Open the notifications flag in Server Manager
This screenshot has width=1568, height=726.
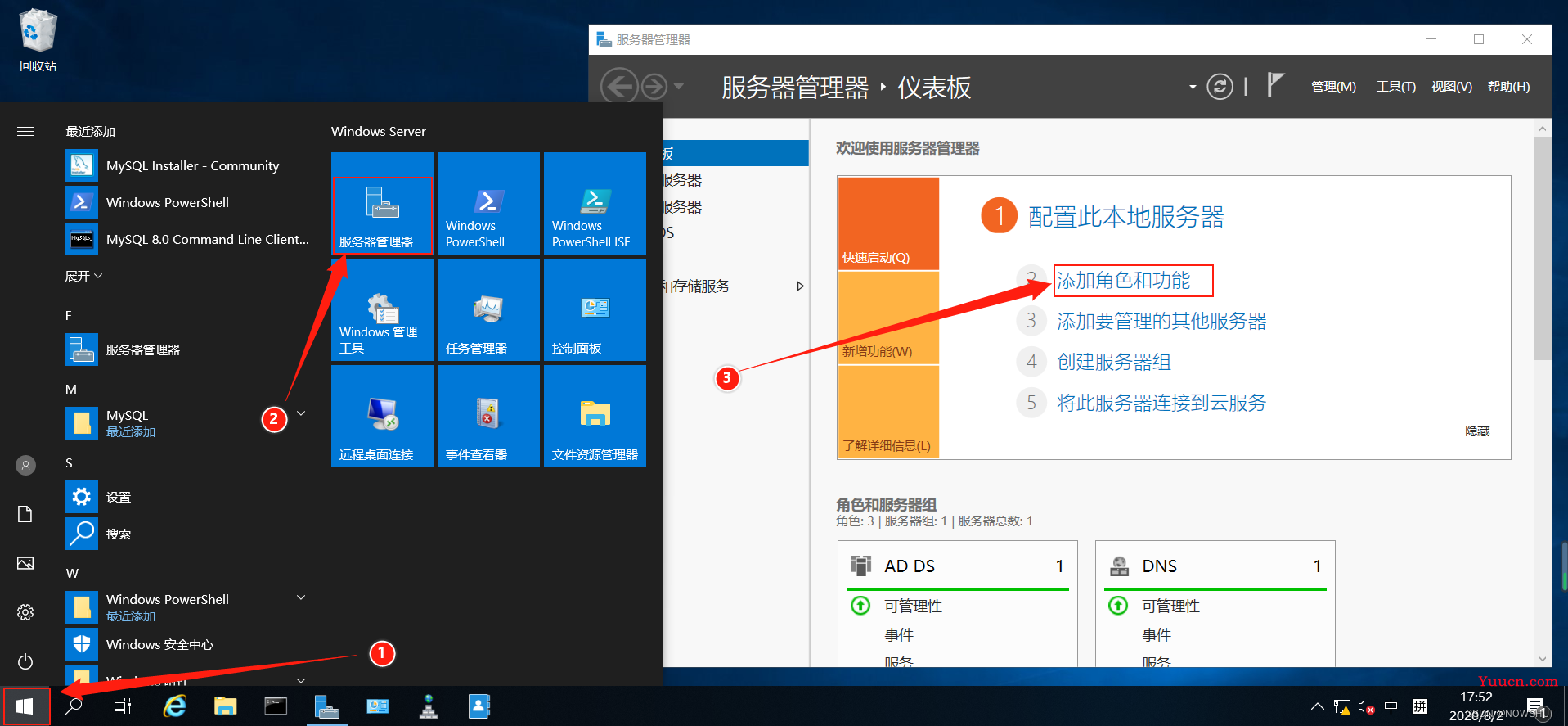pos(1274,84)
